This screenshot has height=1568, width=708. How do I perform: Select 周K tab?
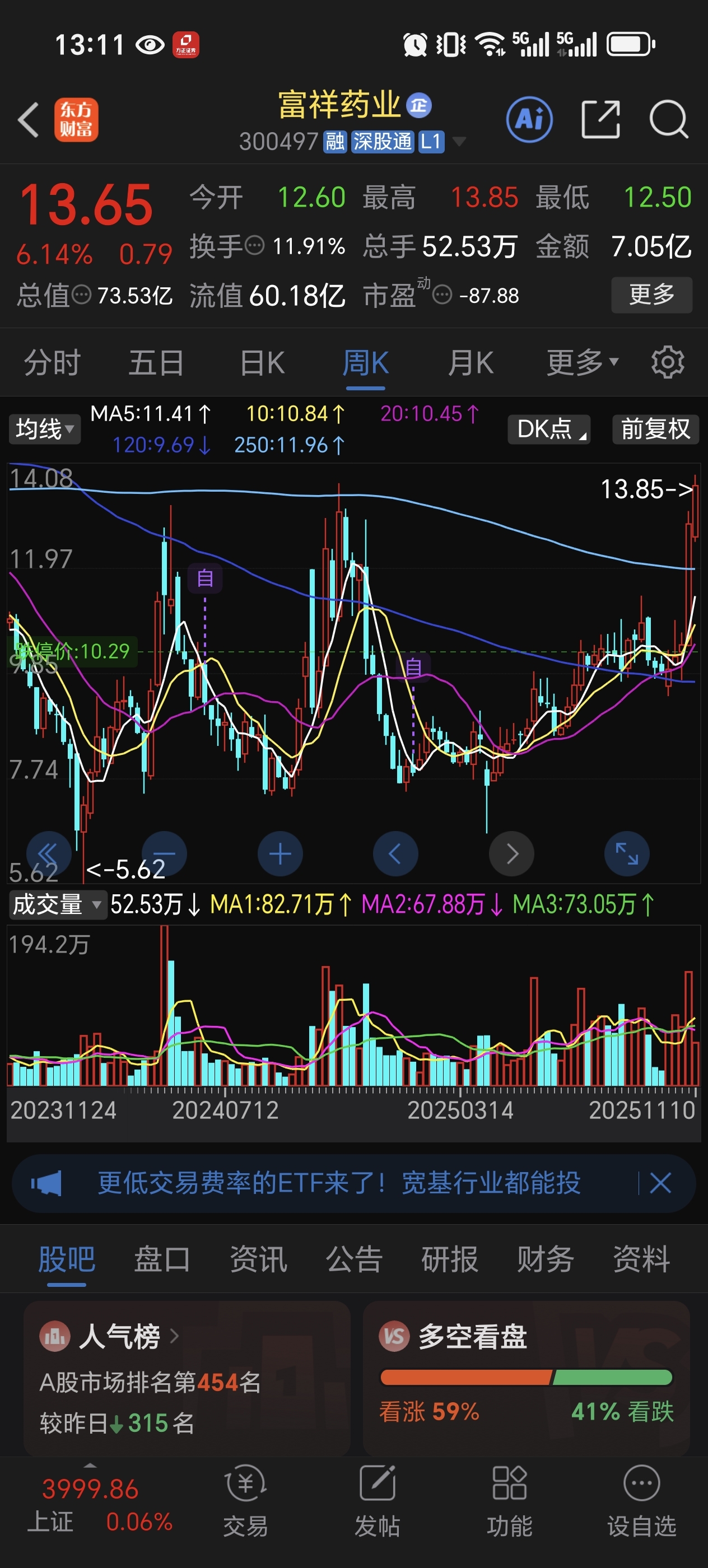[365, 363]
